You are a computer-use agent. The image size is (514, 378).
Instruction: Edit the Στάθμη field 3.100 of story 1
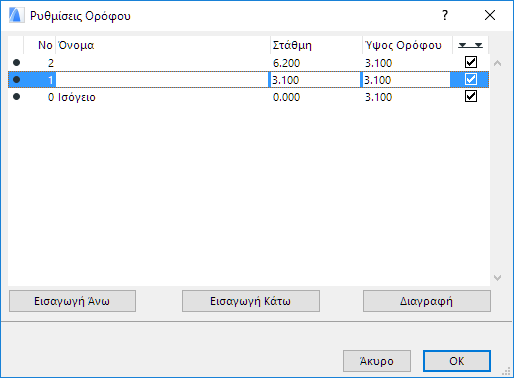(x=315, y=80)
